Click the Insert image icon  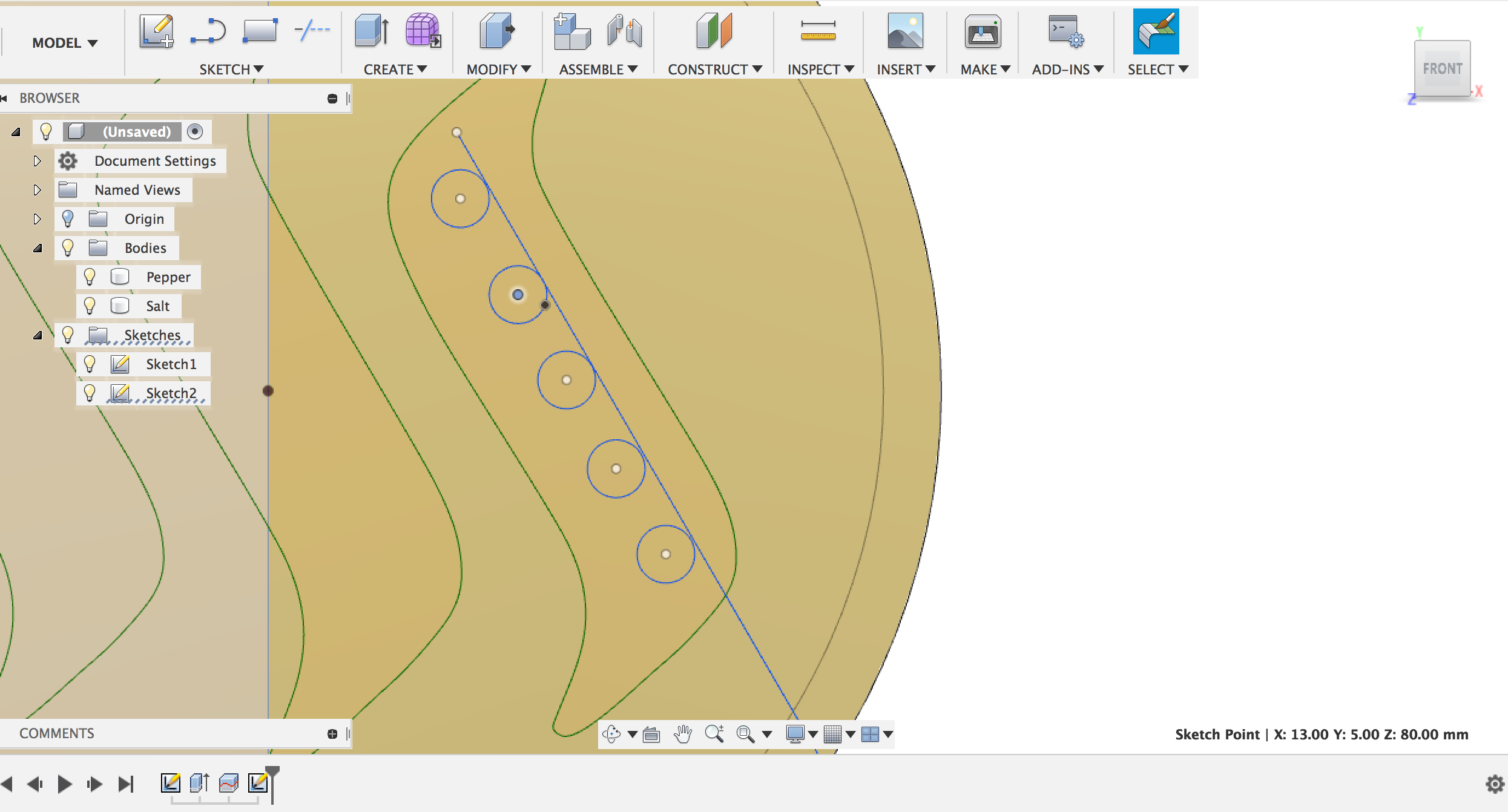coord(905,31)
